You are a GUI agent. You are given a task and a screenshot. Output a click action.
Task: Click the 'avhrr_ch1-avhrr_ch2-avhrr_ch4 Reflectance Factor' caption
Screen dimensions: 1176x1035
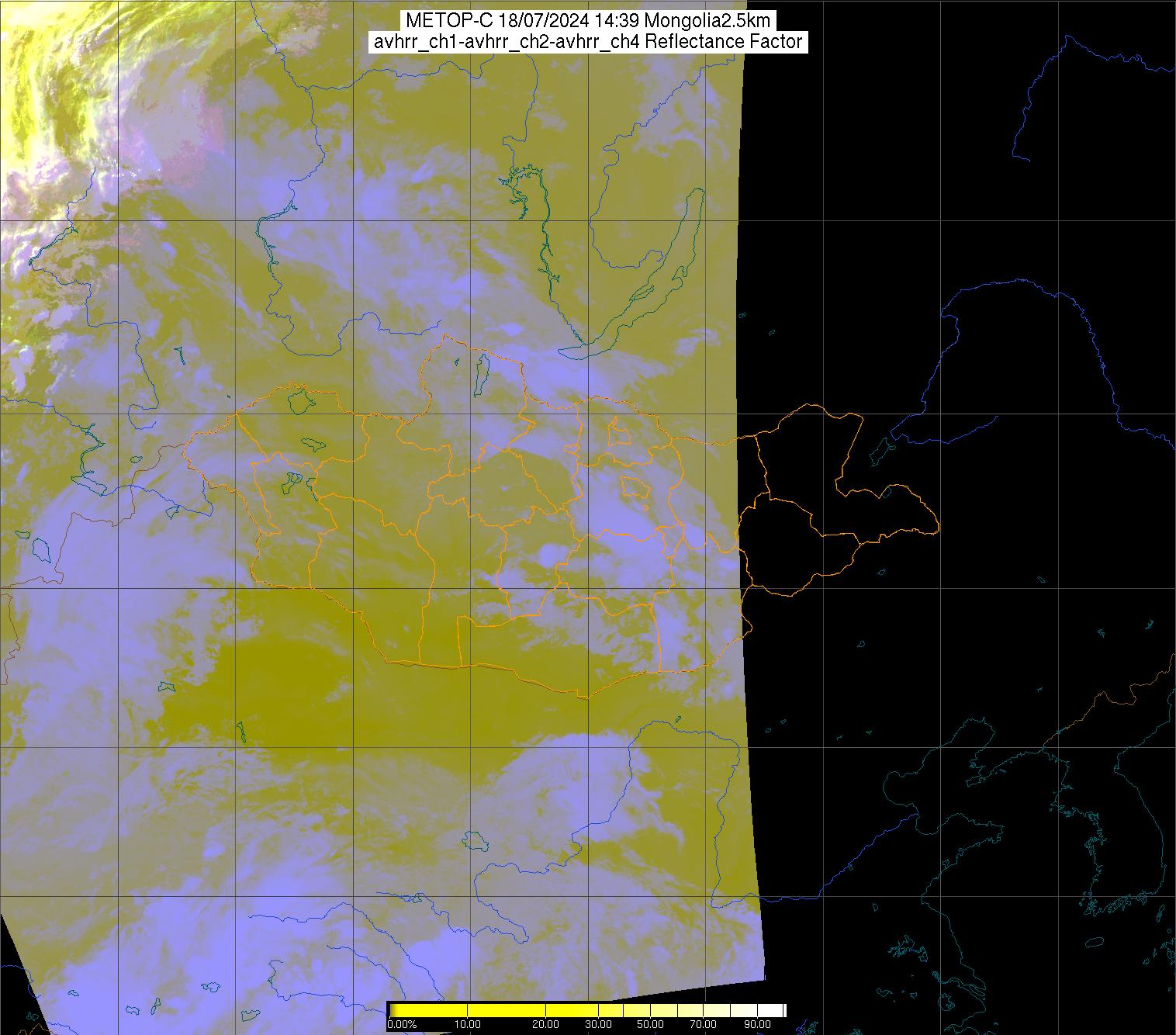click(587, 42)
